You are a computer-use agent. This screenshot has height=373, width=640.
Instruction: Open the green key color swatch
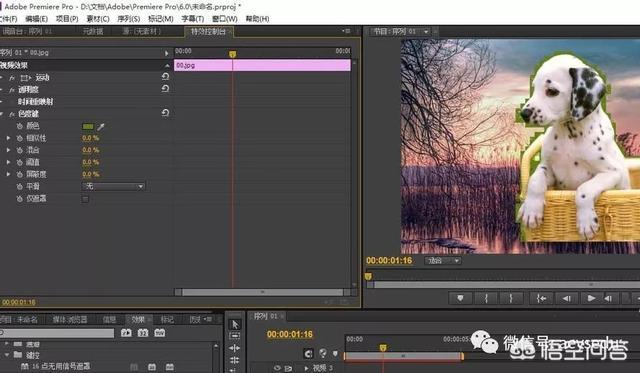click(x=88, y=127)
